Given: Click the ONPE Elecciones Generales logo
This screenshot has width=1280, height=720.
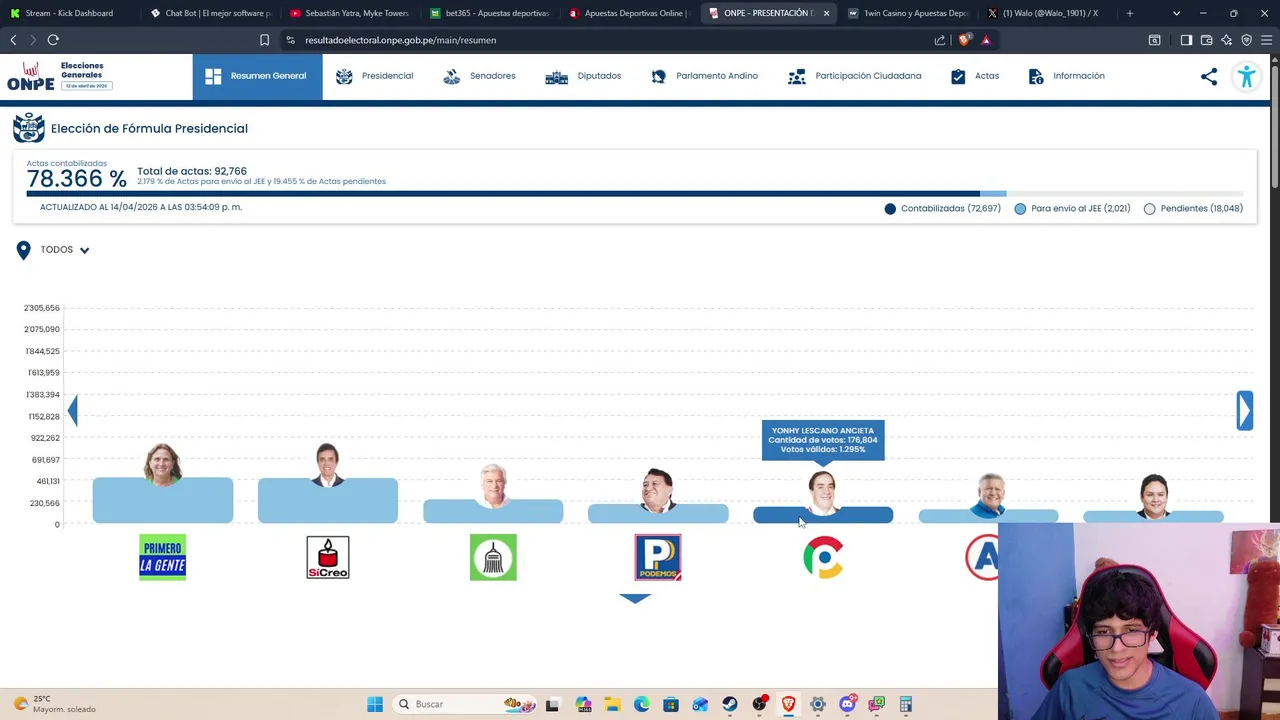Looking at the screenshot, I should pyautogui.click(x=59, y=76).
